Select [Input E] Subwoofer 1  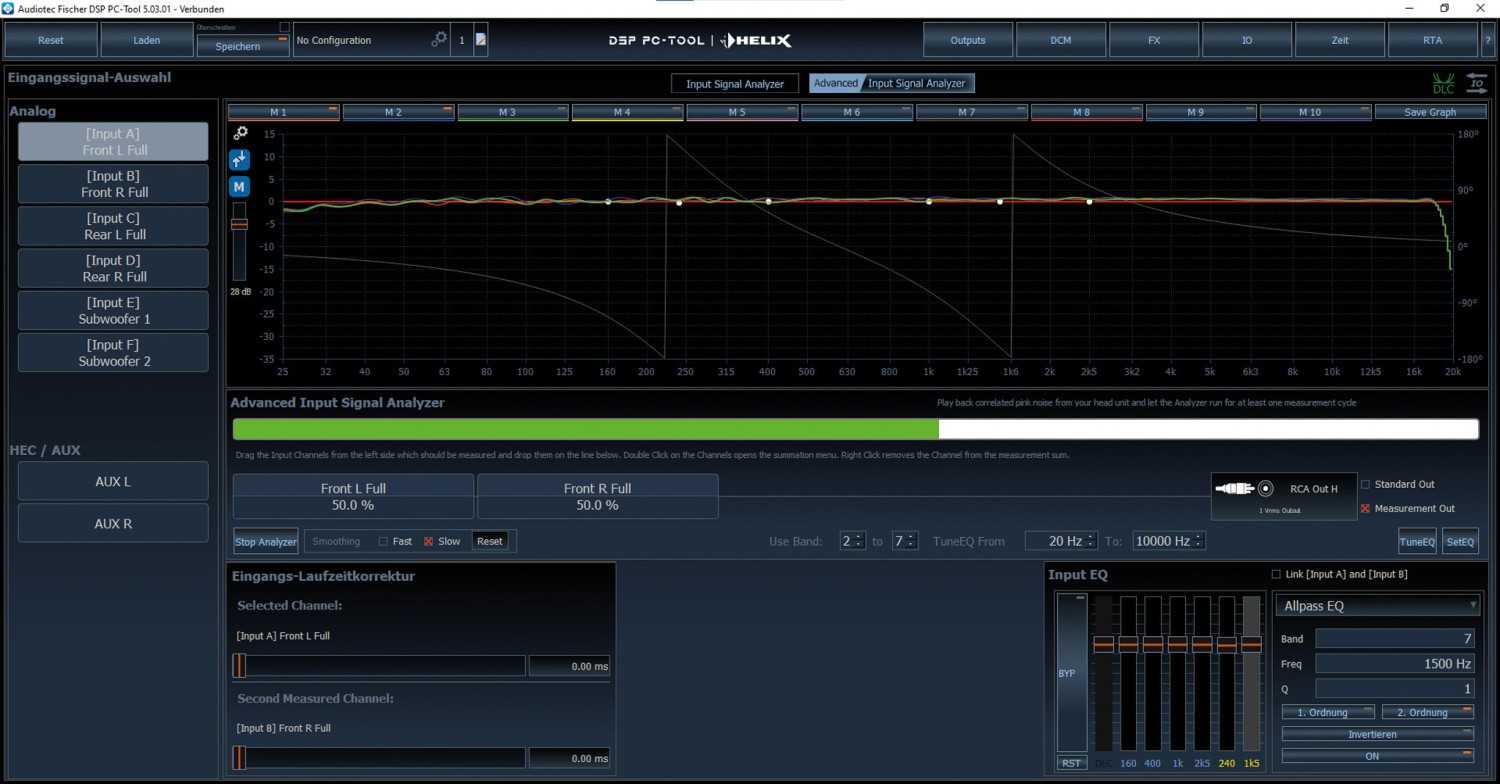[113, 310]
